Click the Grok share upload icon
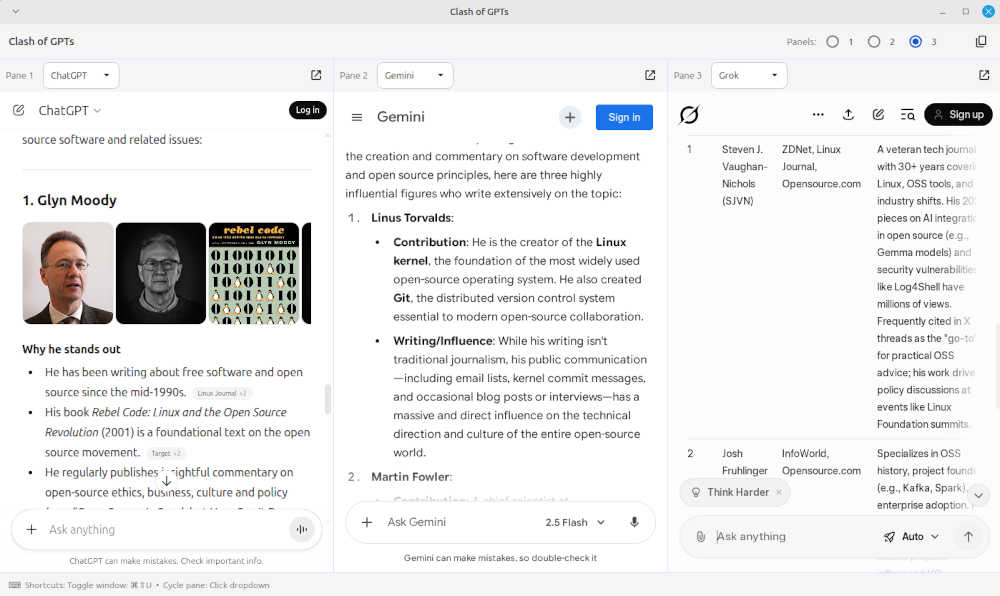This screenshot has height=596, width=1000. tap(848, 115)
